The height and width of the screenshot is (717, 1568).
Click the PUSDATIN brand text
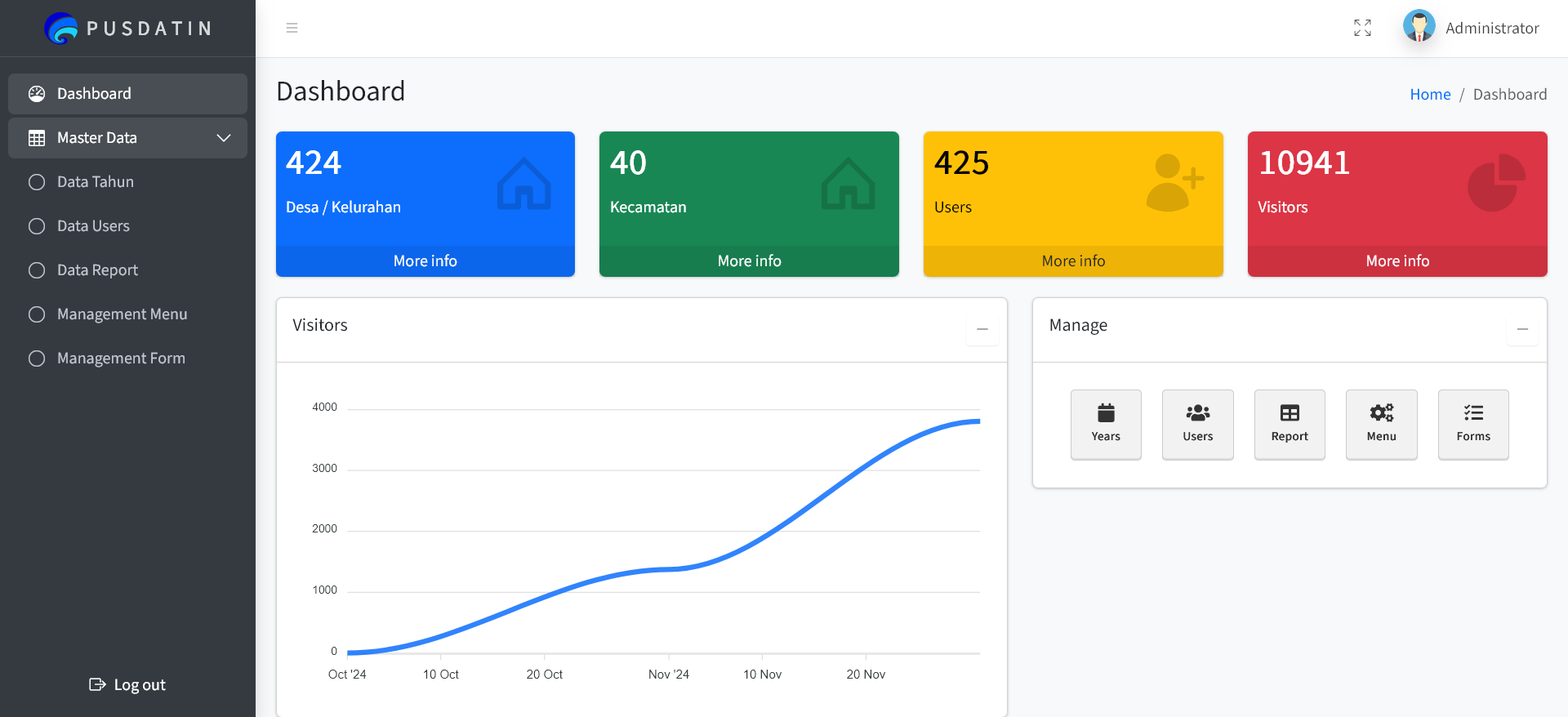pyautogui.click(x=149, y=29)
